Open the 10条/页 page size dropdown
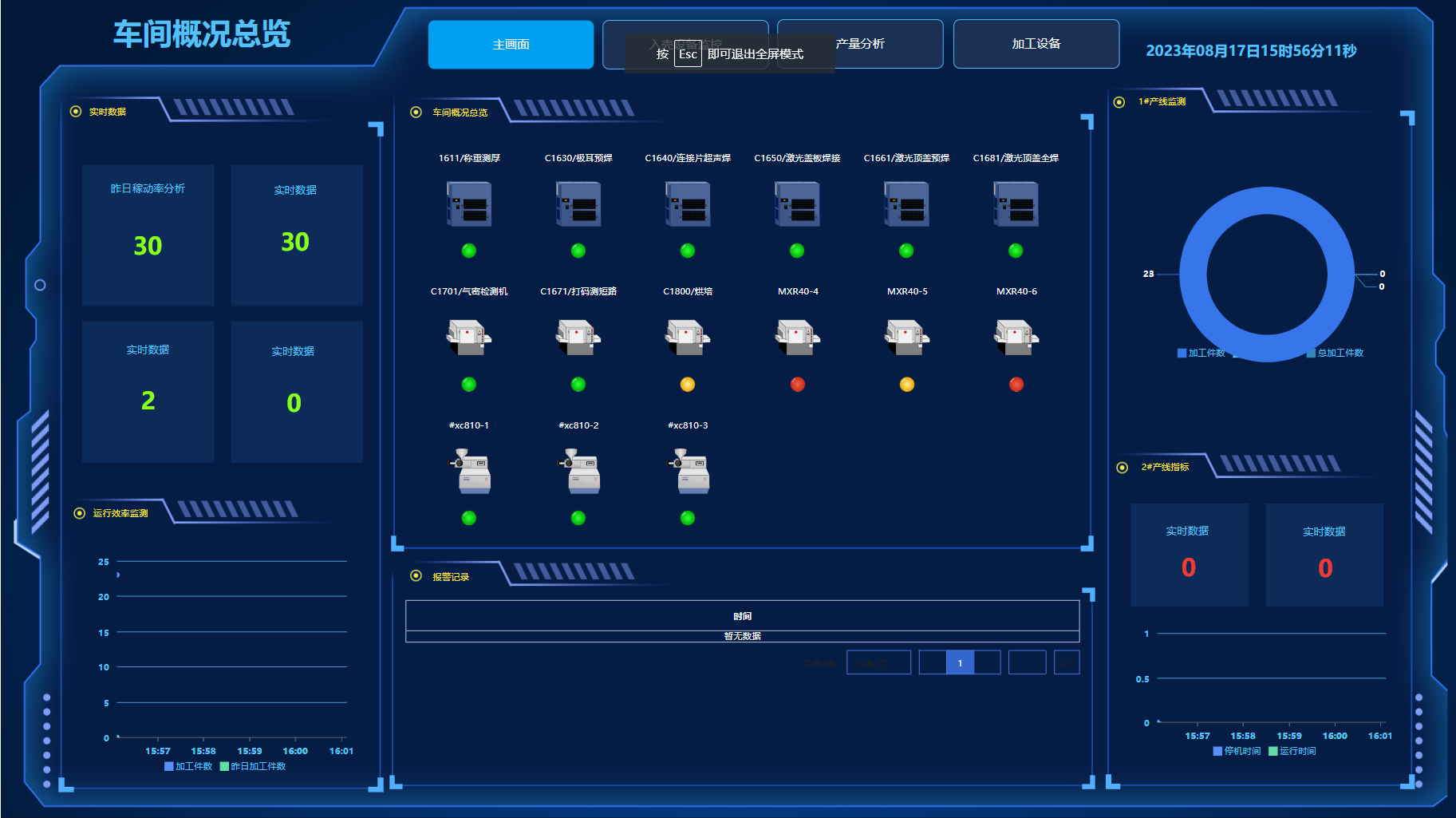 pyautogui.click(x=878, y=662)
